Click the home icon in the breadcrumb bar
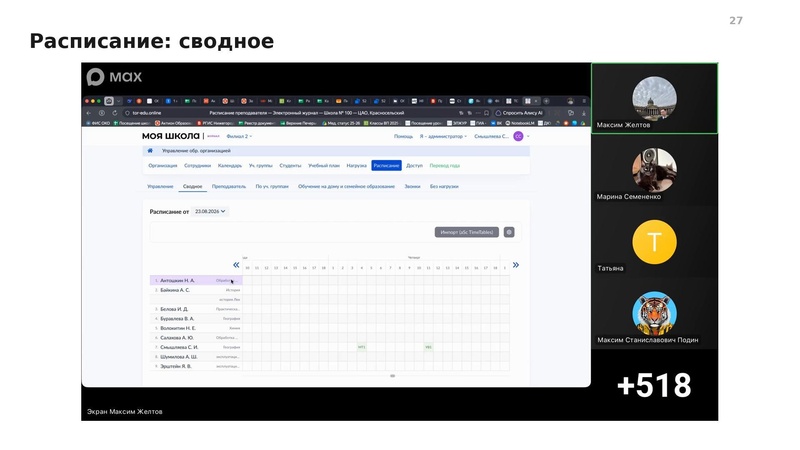The image size is (800, 450). [150, 151]
